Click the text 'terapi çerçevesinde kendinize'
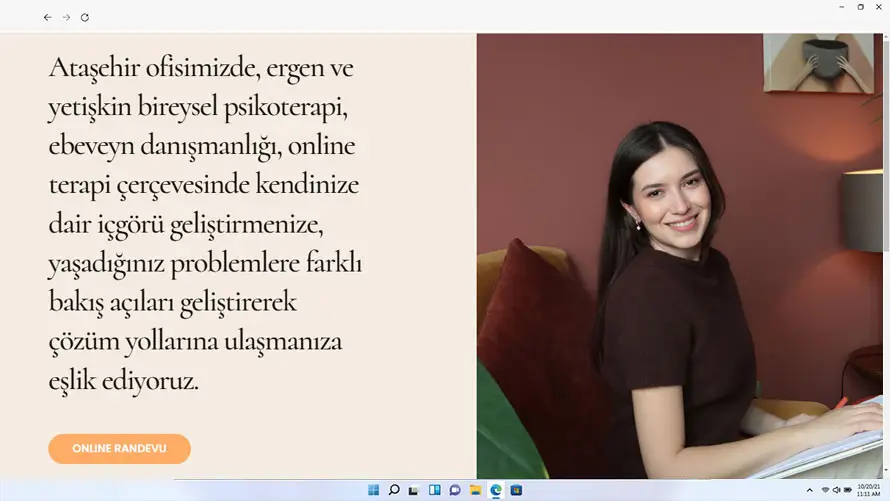890x501 pixels. click(x=204, y=186)
